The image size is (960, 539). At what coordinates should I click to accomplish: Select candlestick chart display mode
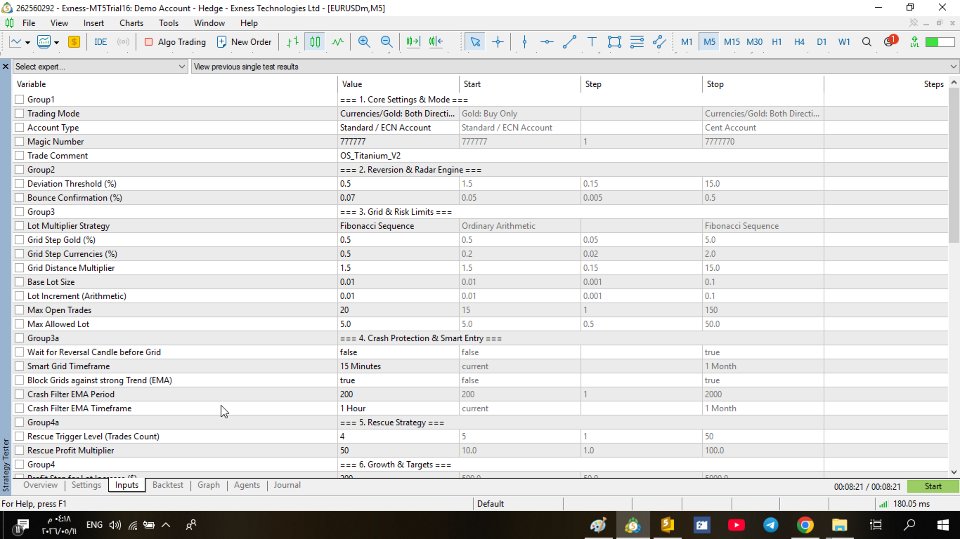click(x=315, y=42)
